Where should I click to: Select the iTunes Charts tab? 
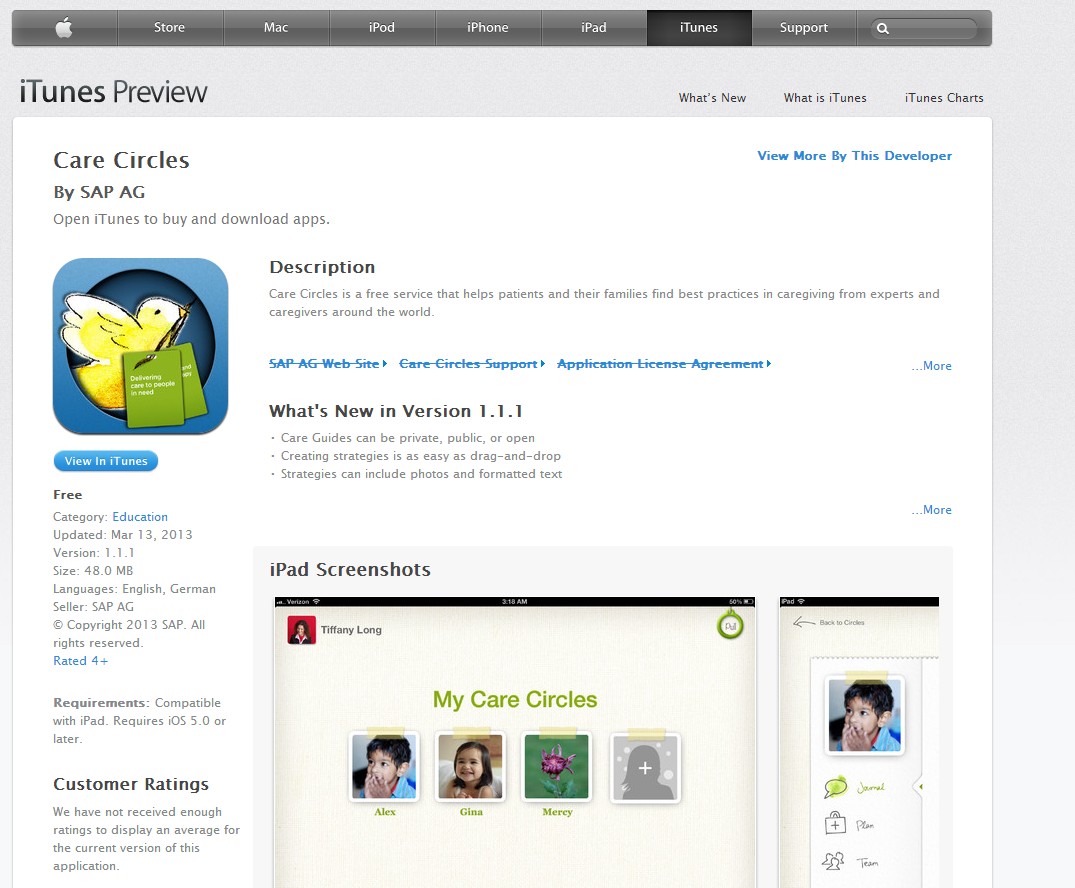coord(944,97)
